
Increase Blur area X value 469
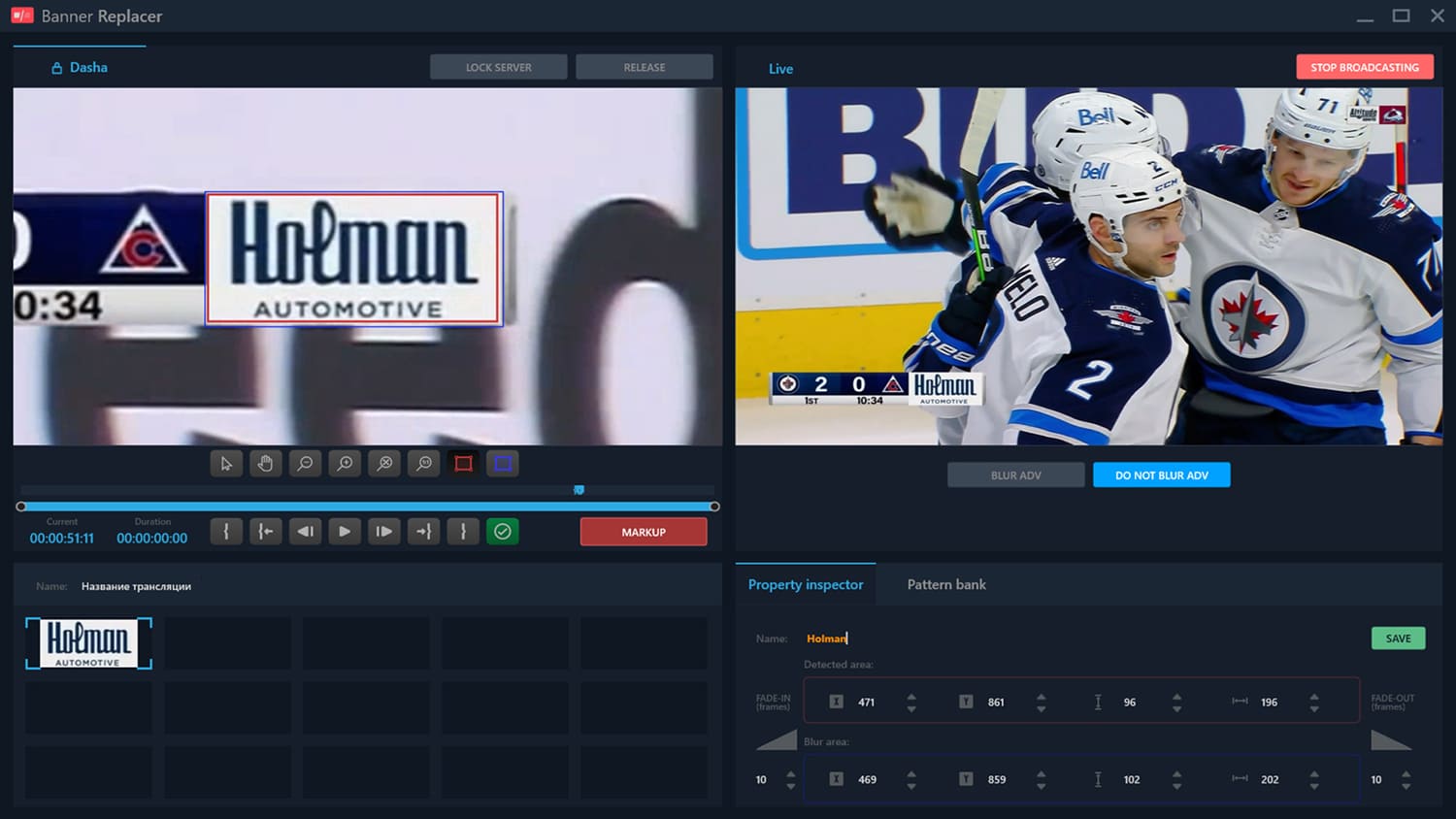click(x=911, y=773)
